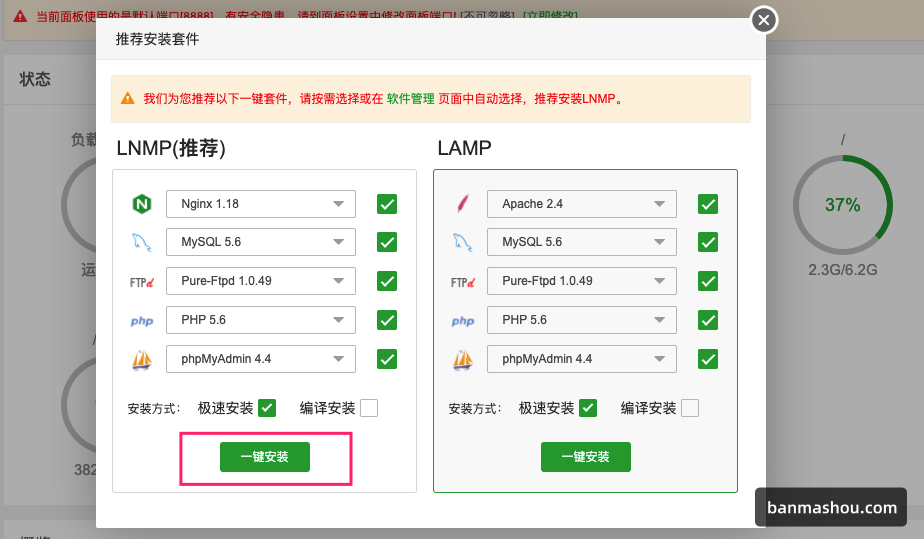
Task: Enable 编译安装 checkbox under LNMP
Action: pyautogui.click(x=369, y=408)
